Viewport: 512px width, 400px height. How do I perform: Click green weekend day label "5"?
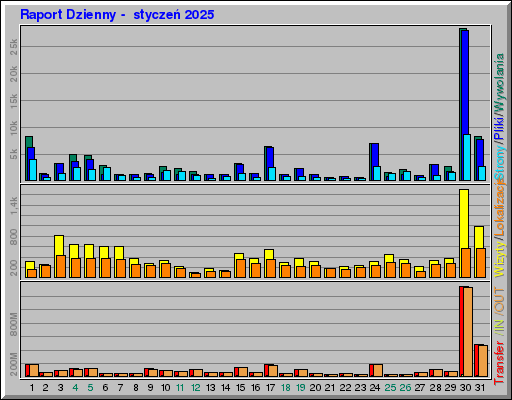click(x=90, y=388)
